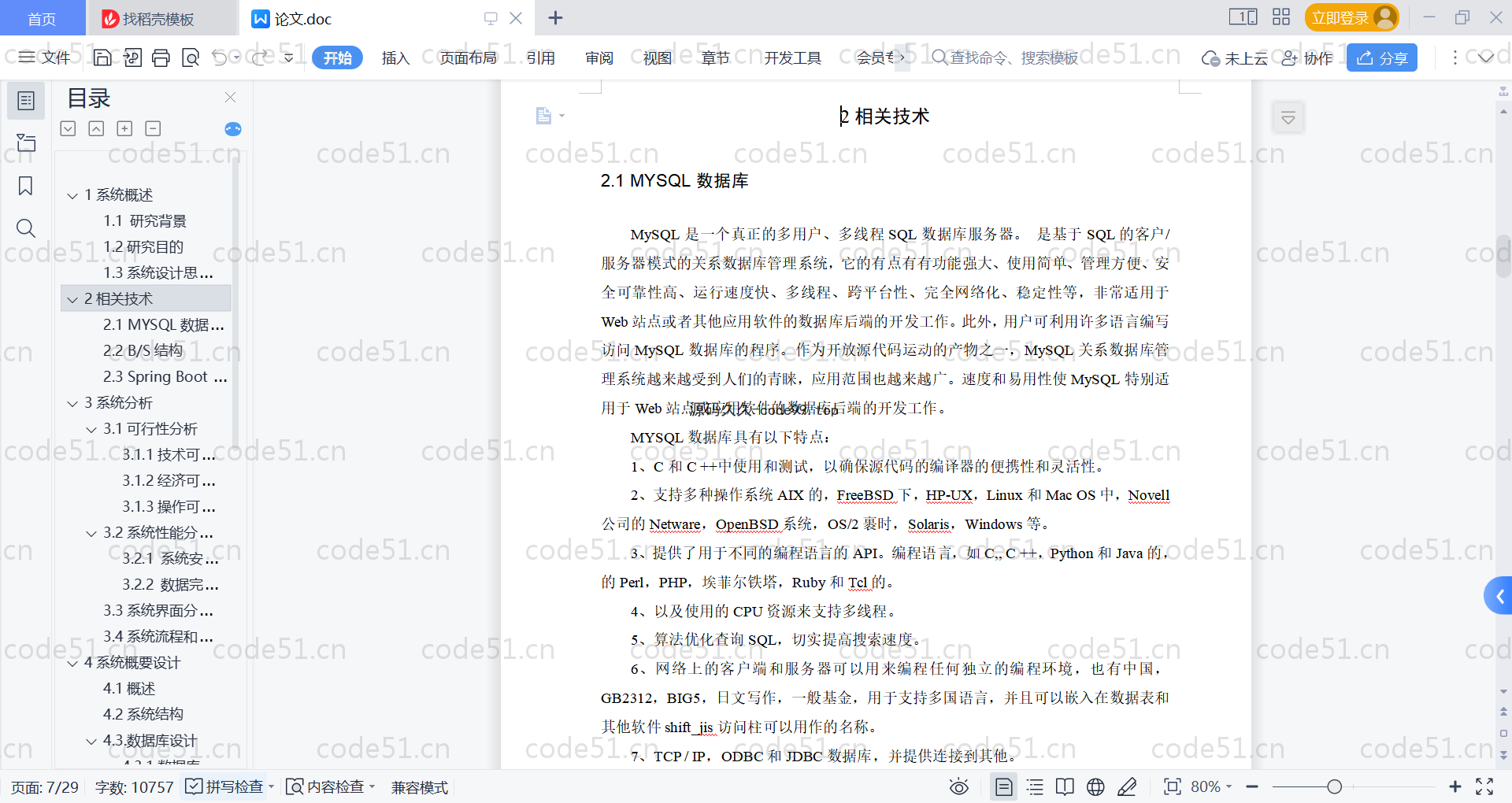Click the 分享 share button

(1381, 57)
